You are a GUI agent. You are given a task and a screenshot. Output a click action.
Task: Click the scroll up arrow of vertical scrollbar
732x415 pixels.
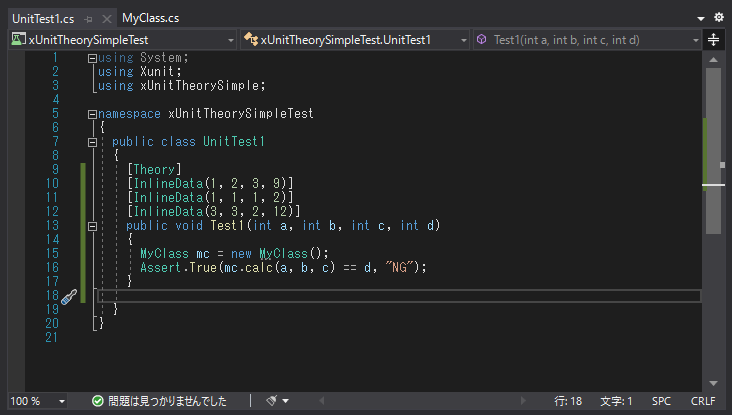713,59
